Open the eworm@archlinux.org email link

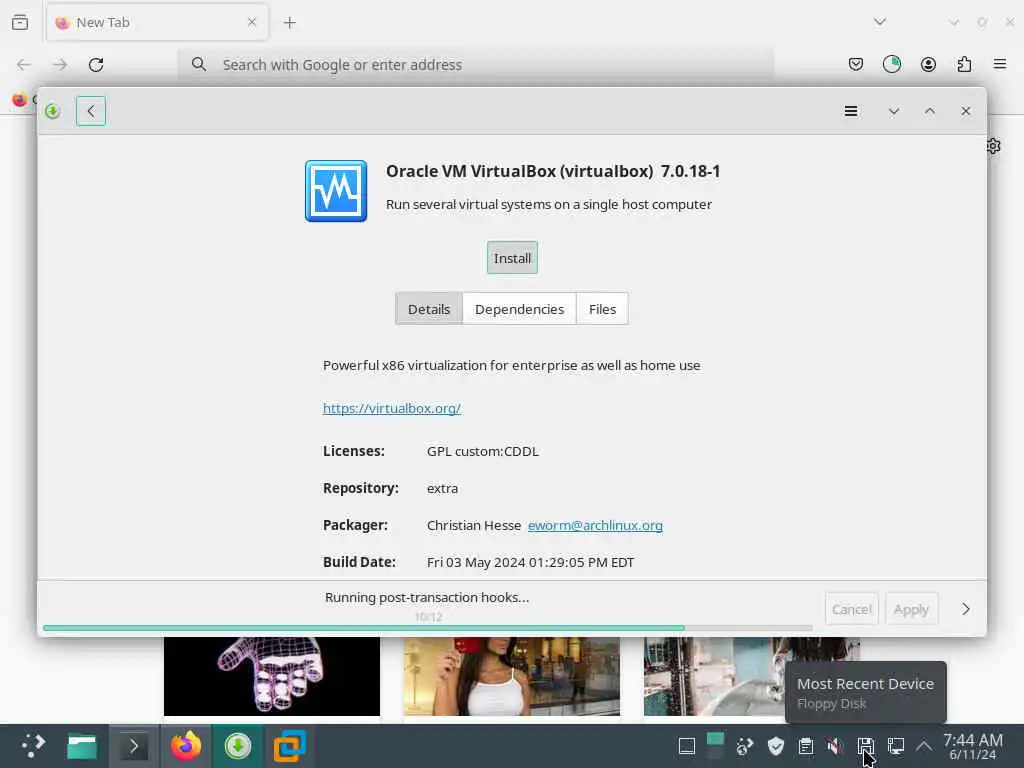click(595, 525)
